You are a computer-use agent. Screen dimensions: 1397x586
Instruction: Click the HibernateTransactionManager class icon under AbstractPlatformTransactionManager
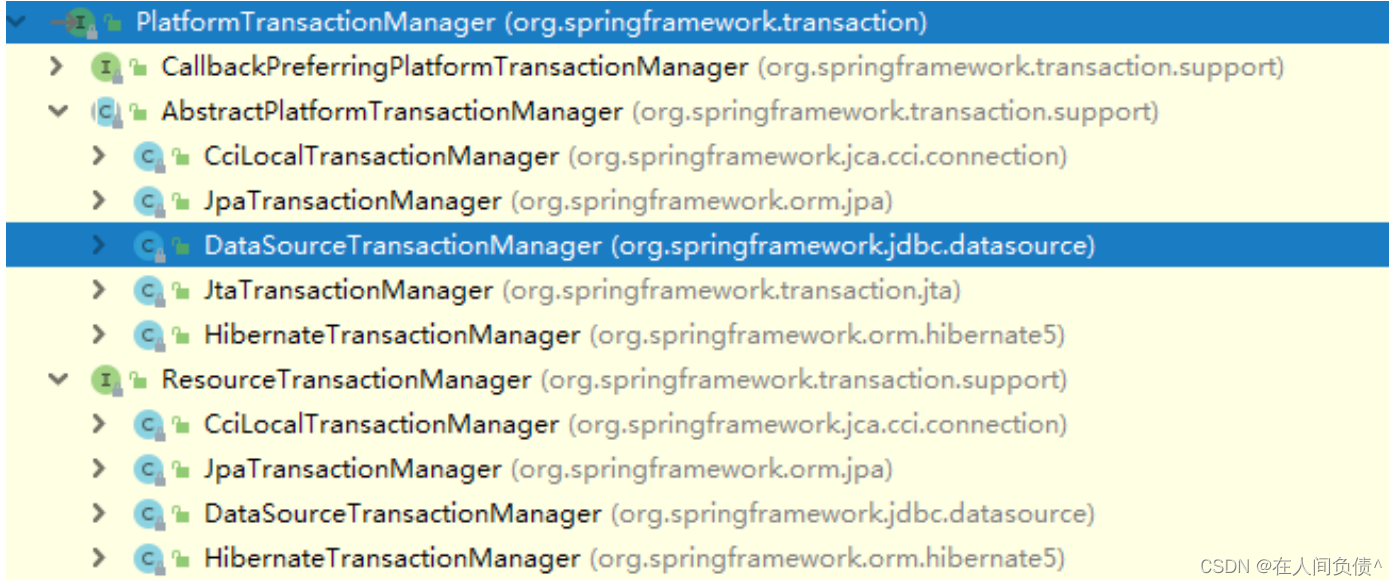[x=148, y=335]
